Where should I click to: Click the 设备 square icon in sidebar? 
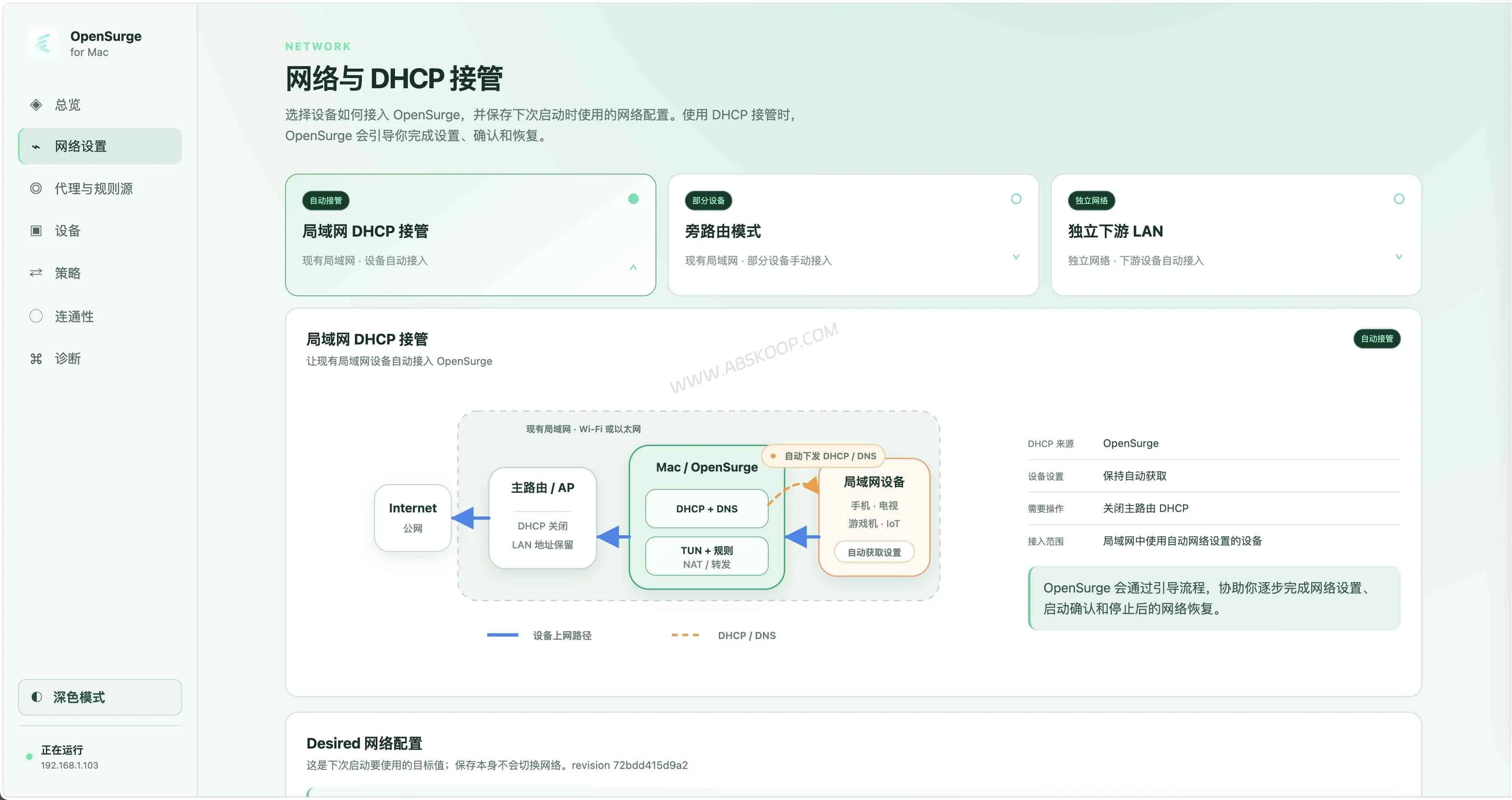36,231
